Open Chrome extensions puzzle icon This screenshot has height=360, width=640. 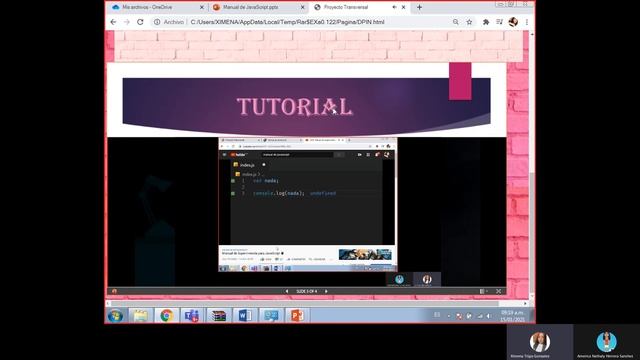[486, 22]
